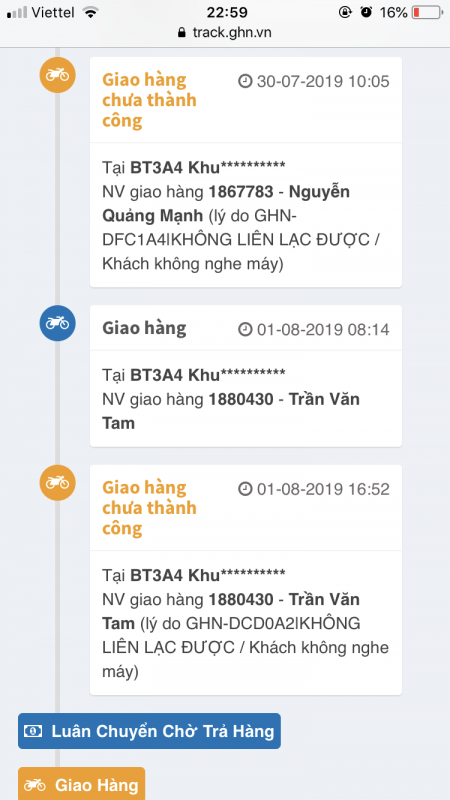Viewport: 450px width, 800px height.
Task: Tap the blue motorbike icon for Giao hàng
Action: tap(58, 323)
